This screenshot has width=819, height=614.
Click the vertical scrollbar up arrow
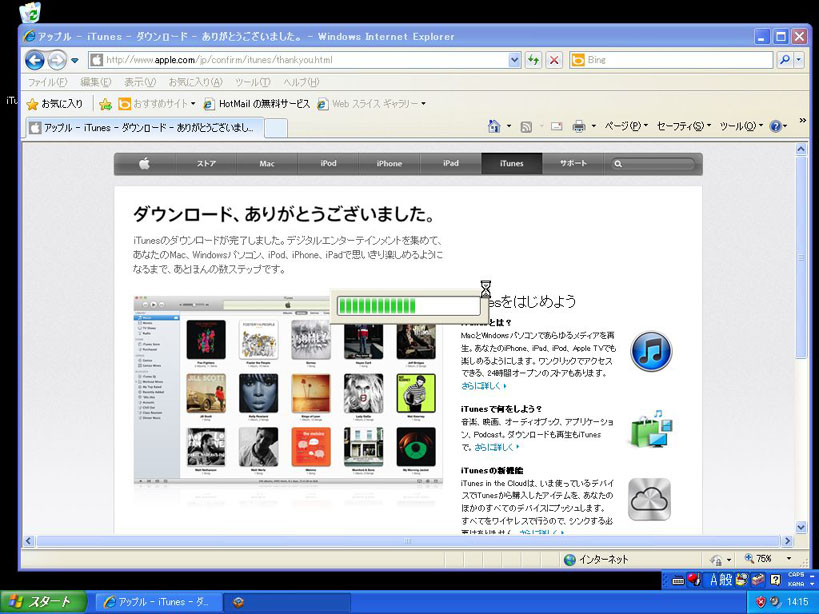tap(801, 149)
